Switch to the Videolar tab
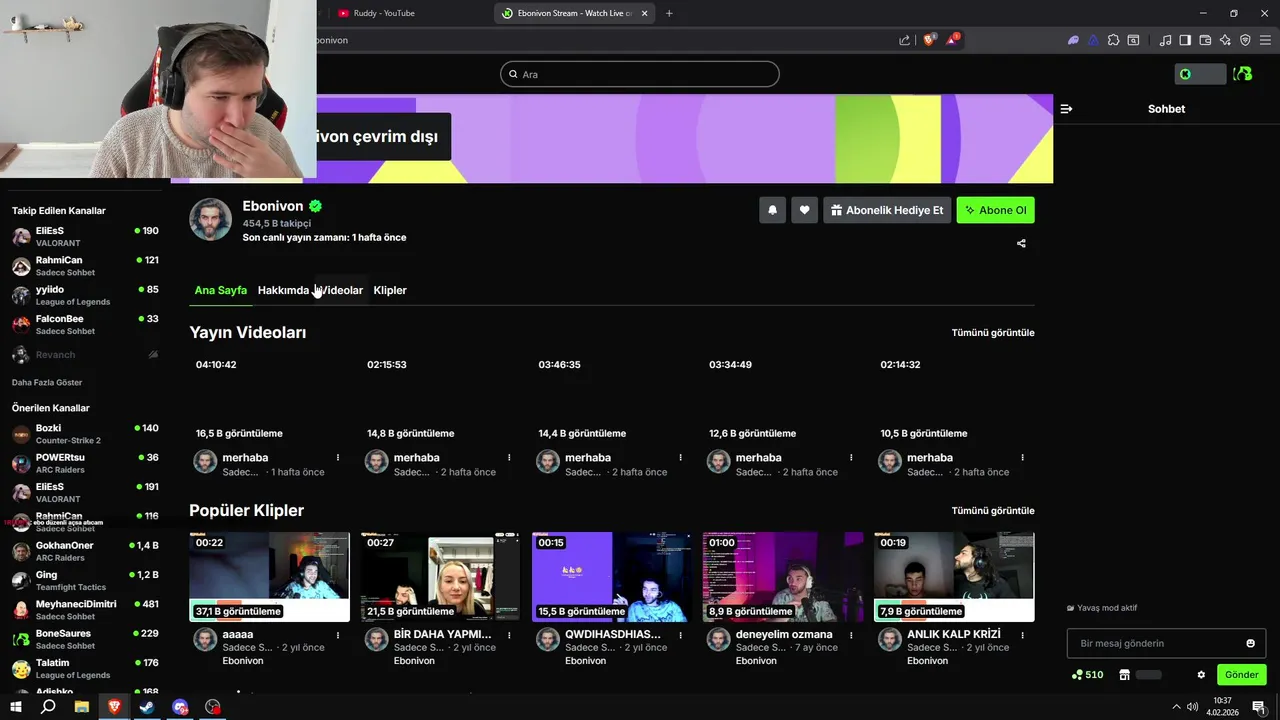The width and height of the screenshot is (1280, 720). pyautogui.click(x=341, y=290)
